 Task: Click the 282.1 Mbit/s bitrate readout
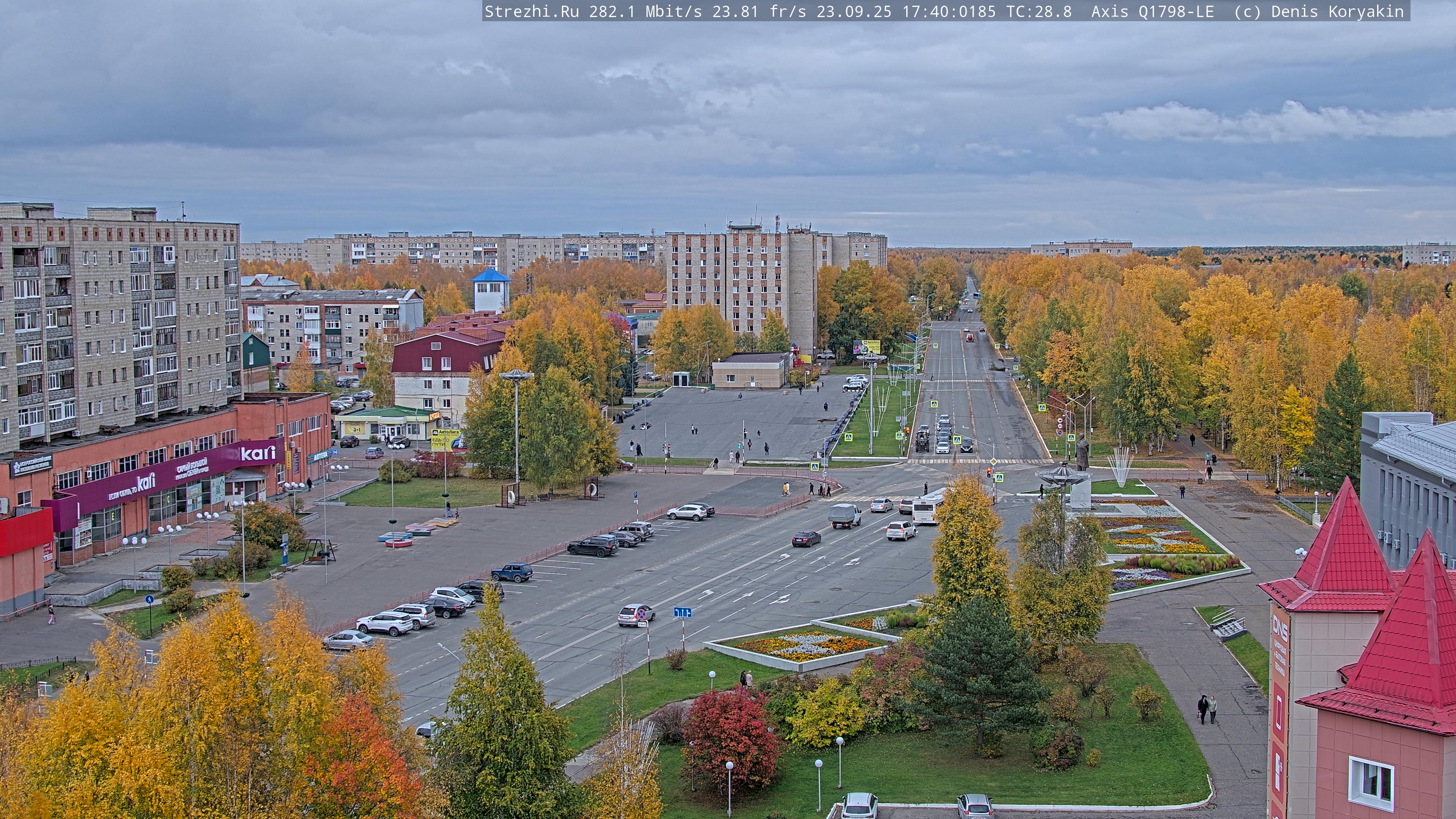click(645, 12)
